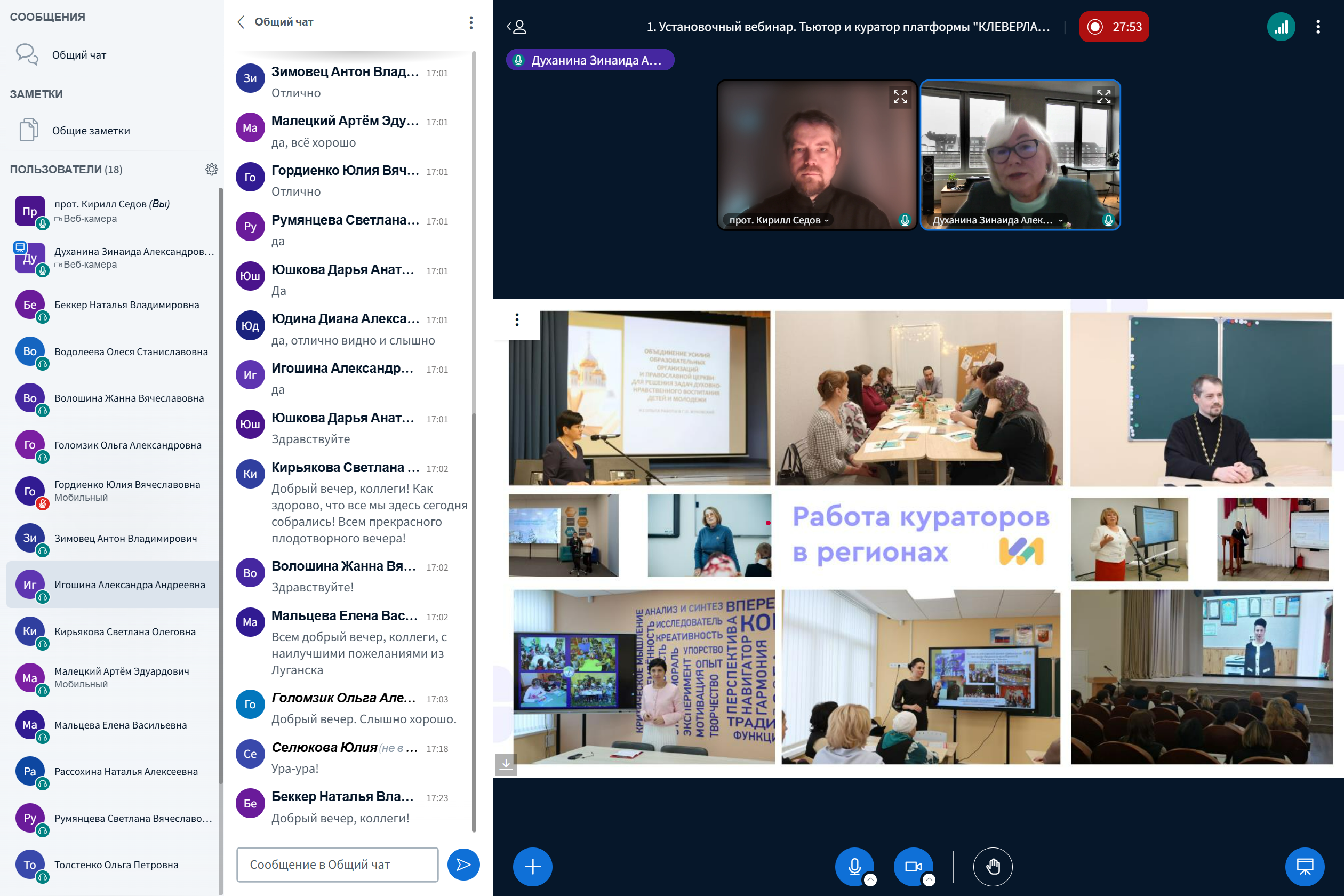
Task: Click the users settings gear icon
Action: [x=211, y=170]
